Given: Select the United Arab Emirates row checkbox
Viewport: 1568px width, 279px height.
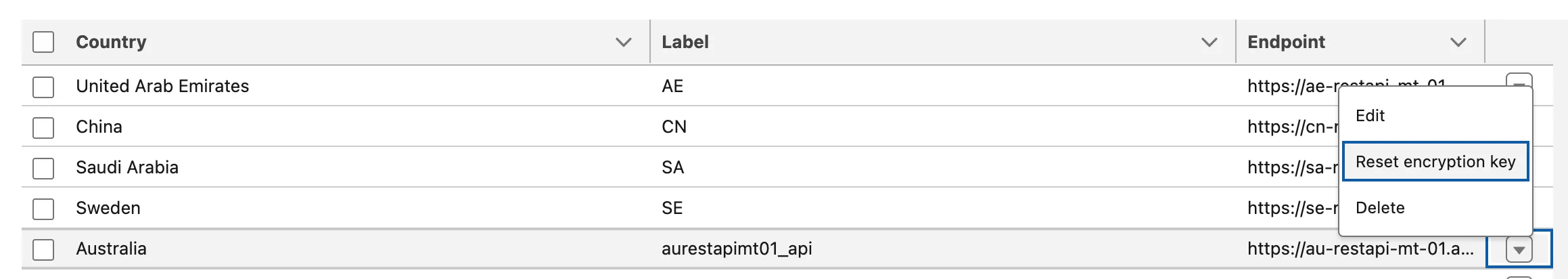Looking at the screenshot, I should click(43, 87).
